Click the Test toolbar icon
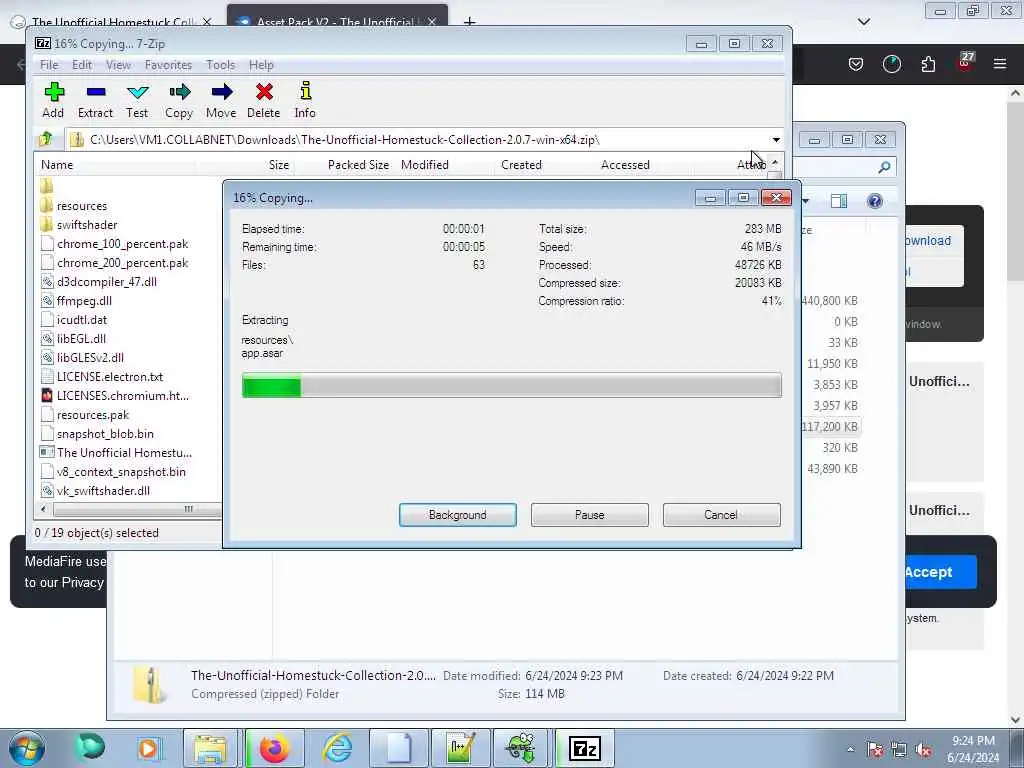Image resolution: width=1024 pixels, height=768 pixels. (137, 92)
